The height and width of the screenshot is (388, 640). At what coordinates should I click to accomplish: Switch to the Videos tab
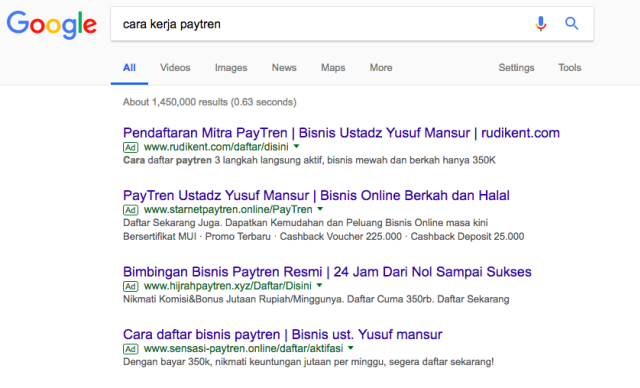(x=175, y=68)
